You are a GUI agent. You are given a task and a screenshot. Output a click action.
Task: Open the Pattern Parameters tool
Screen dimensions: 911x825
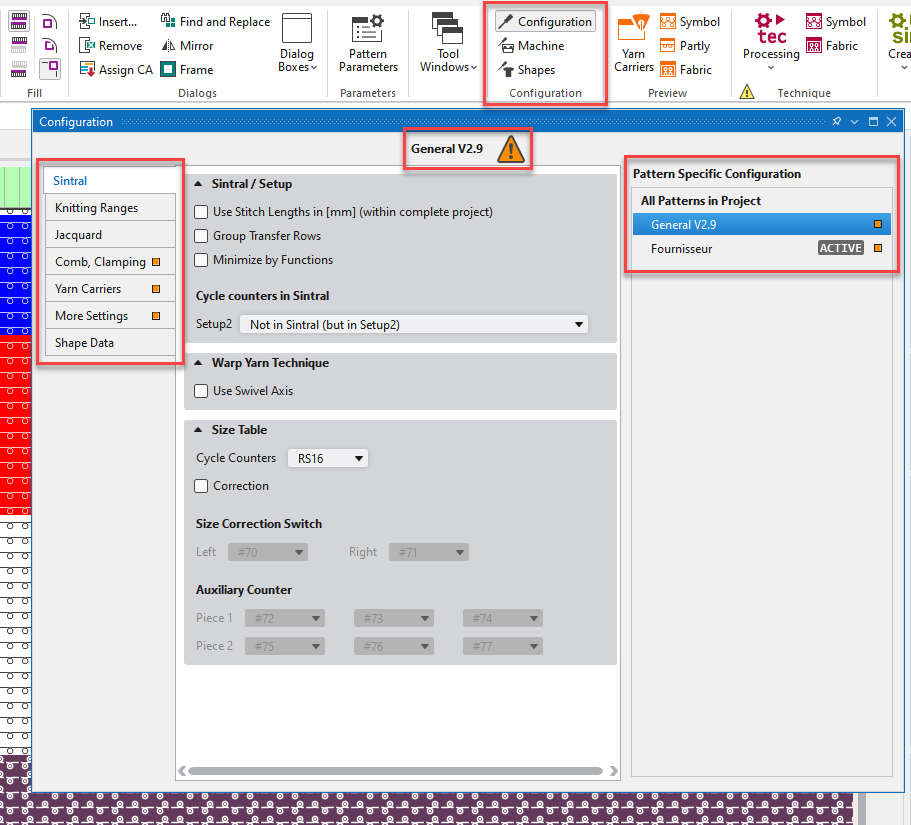368,44
